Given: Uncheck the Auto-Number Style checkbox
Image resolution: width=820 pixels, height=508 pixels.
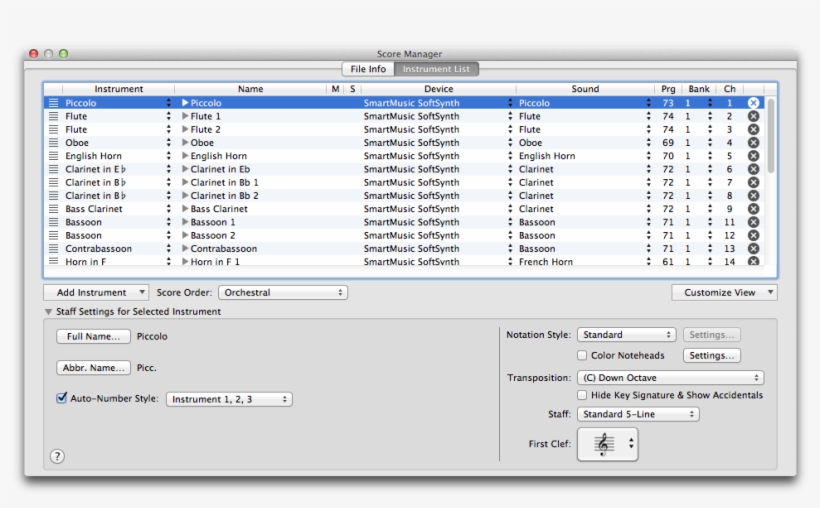Looking at the screenshot, I should click(x=62, y=398).
